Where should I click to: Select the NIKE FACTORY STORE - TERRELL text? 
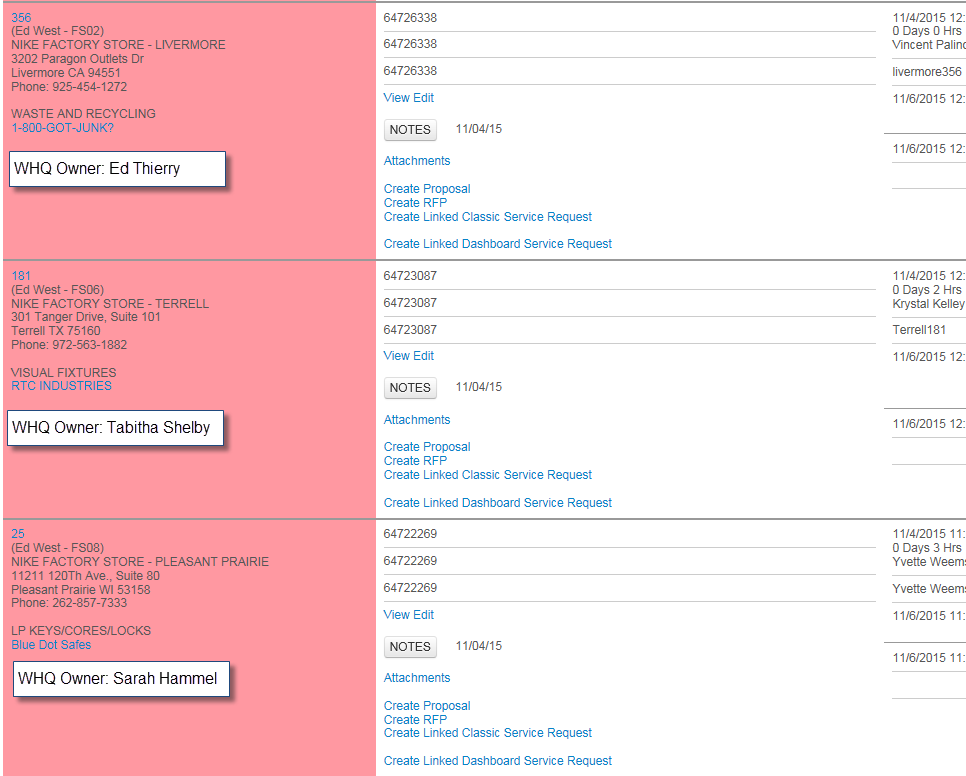110,304
